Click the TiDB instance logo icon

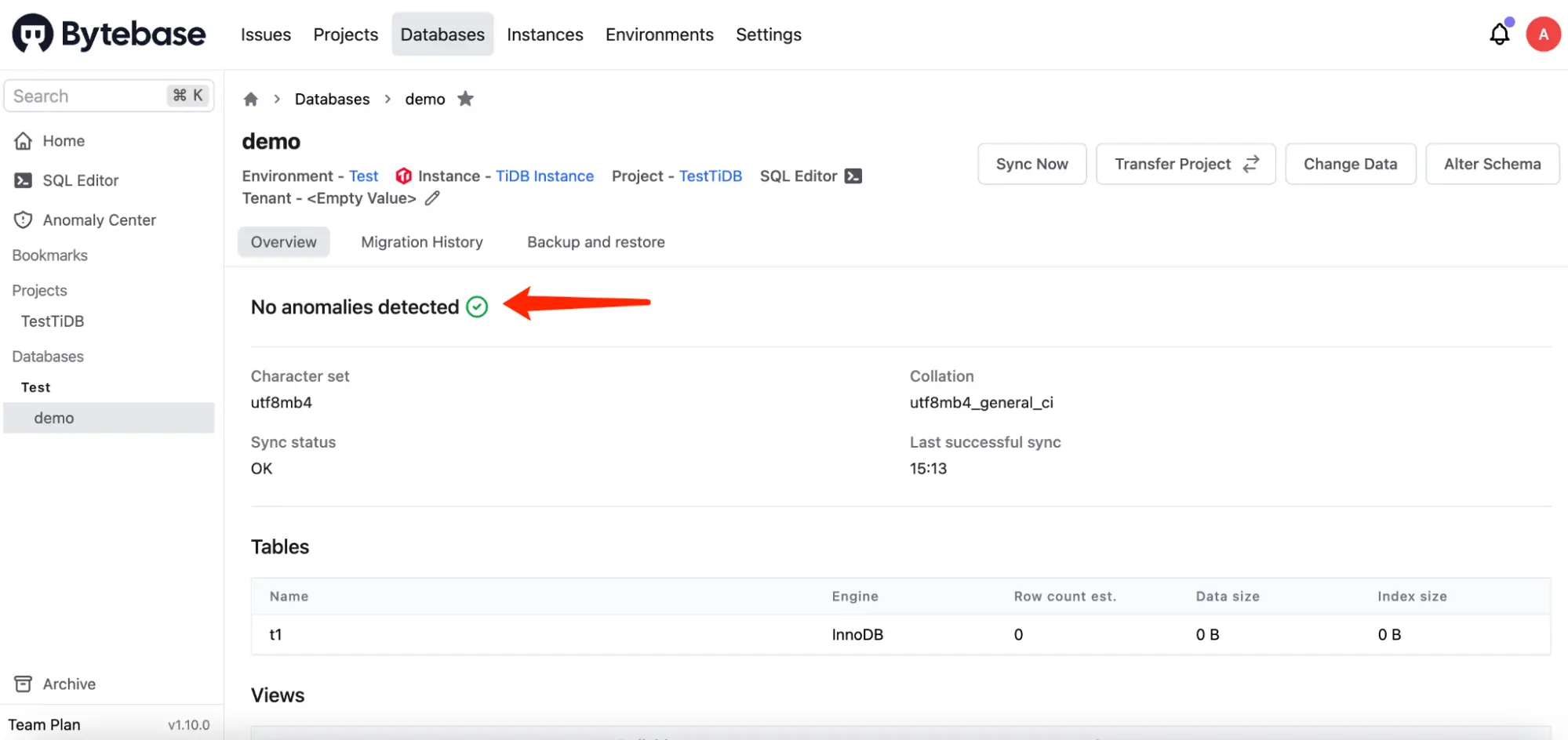[404, 176]
